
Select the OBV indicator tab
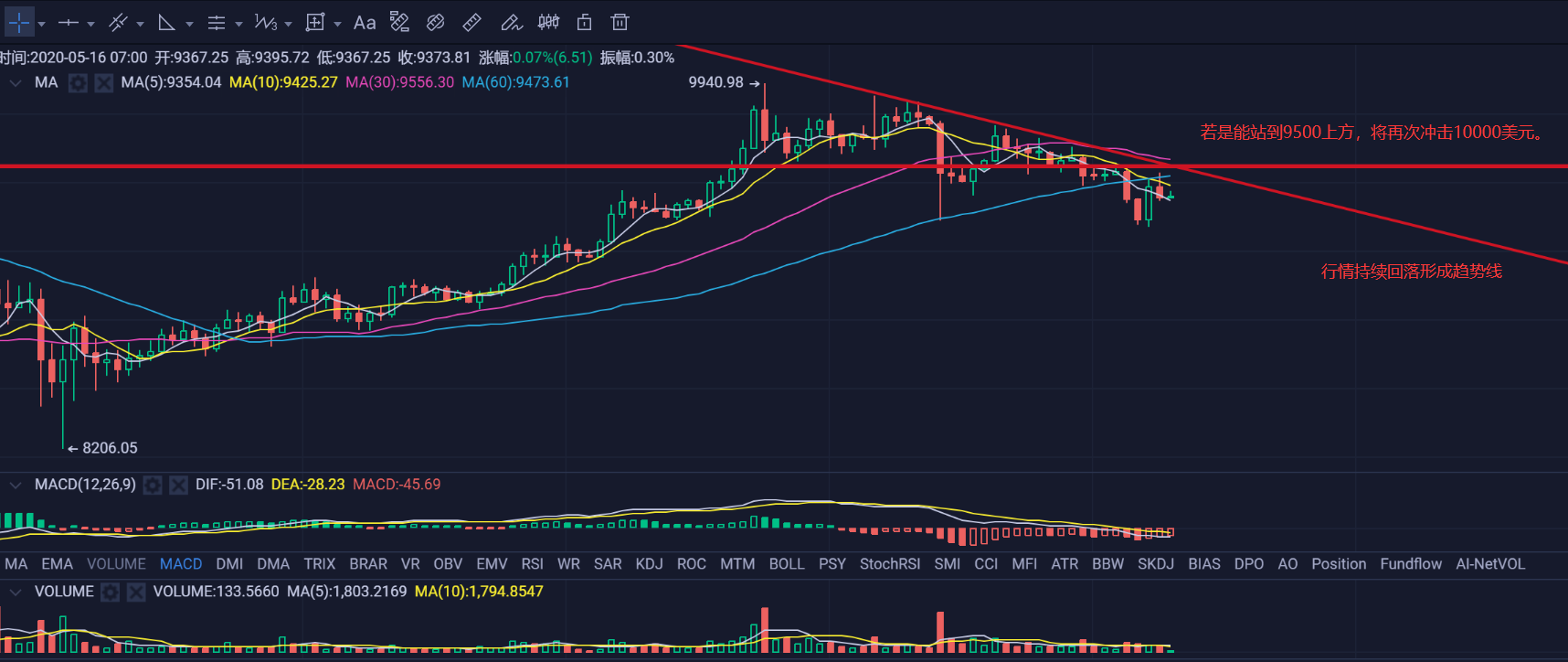coord(448,564)
